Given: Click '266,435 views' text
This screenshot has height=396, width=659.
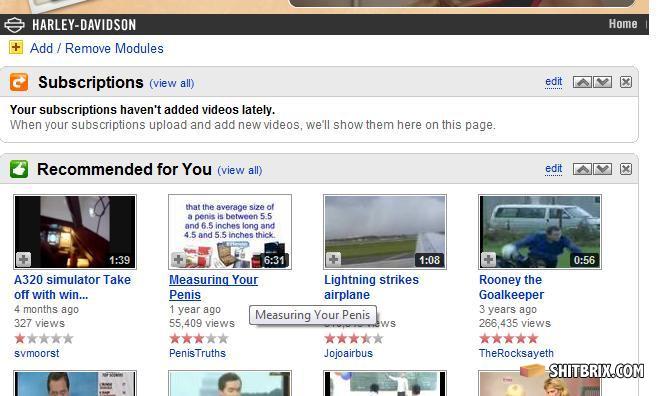Looking at the screenshot, I should [x=515, y=323].
